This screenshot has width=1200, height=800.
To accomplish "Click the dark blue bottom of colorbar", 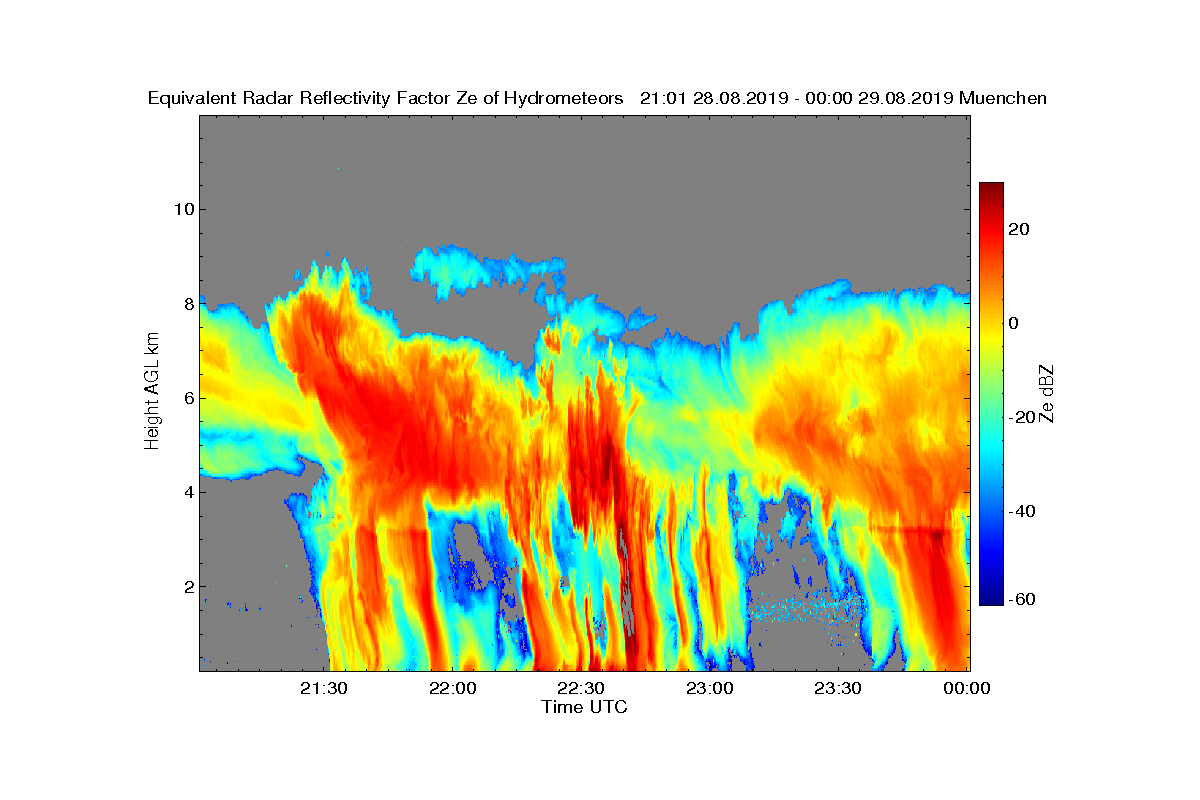I will pos(991,600).
